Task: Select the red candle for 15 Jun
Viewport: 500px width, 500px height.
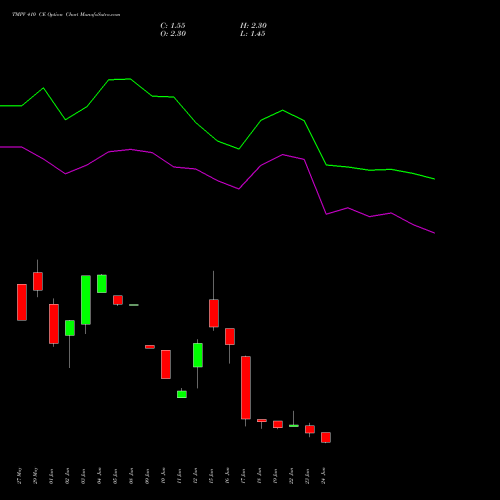Action: (x=214, y=313)
